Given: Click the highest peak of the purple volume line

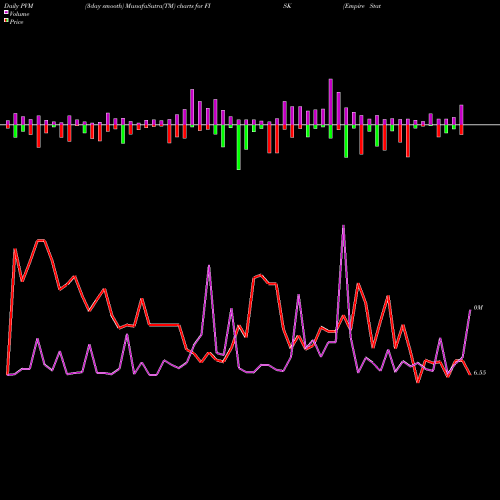Looking at the screenshot, I should pos(343,227).
